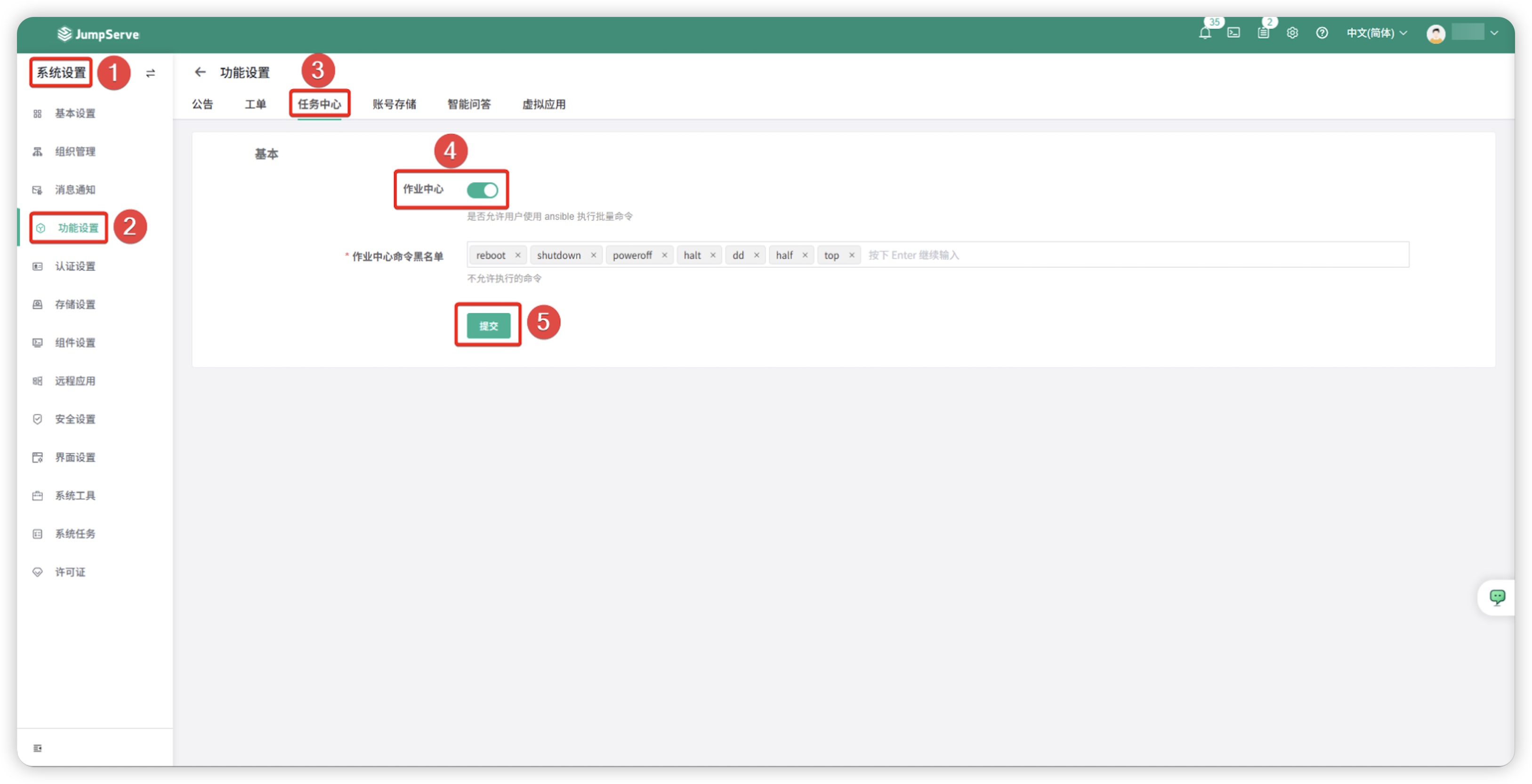Switch to the 账号存储 tab

(x=394, y=104)
